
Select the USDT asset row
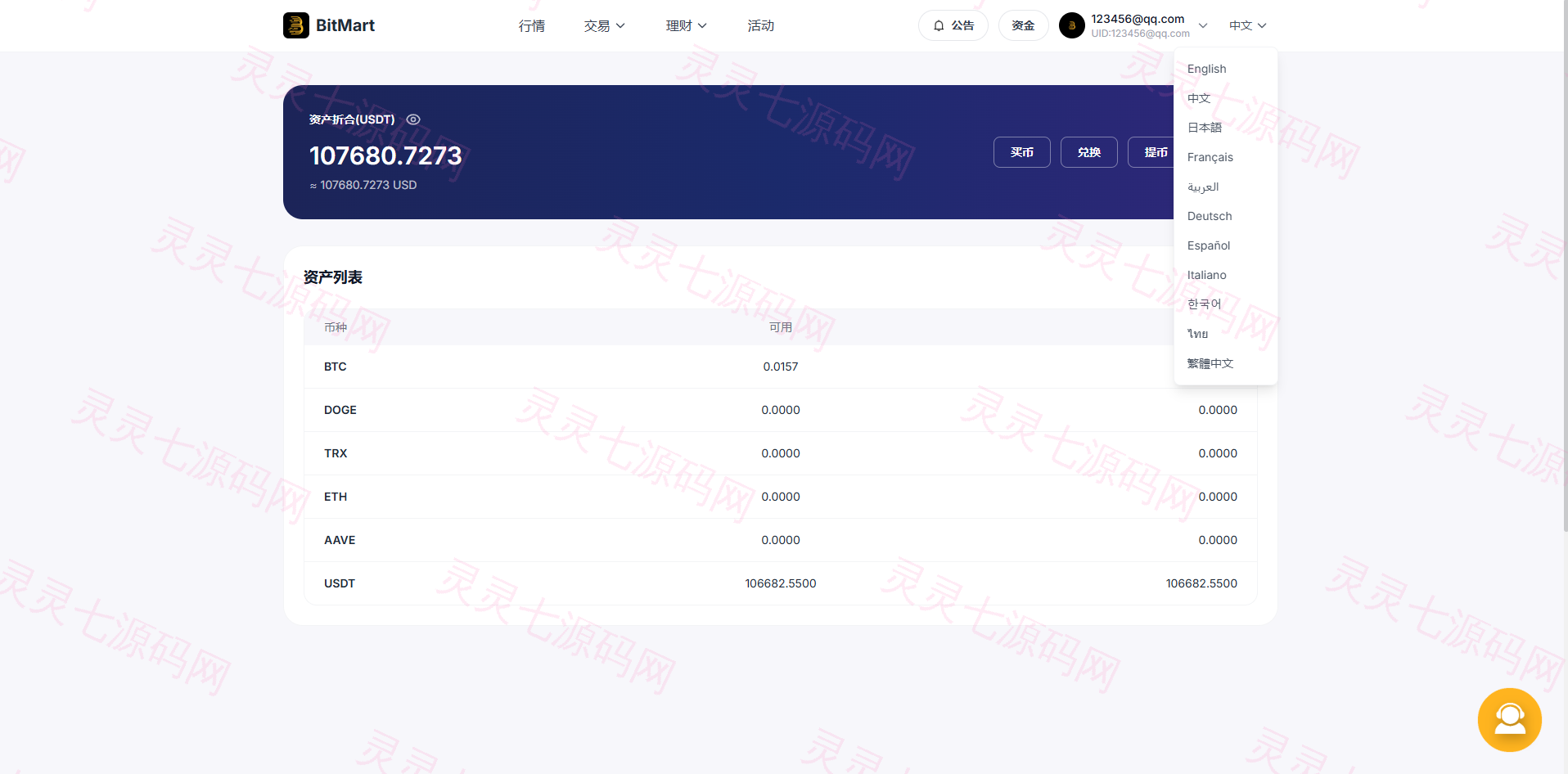[x=780, y=583]
